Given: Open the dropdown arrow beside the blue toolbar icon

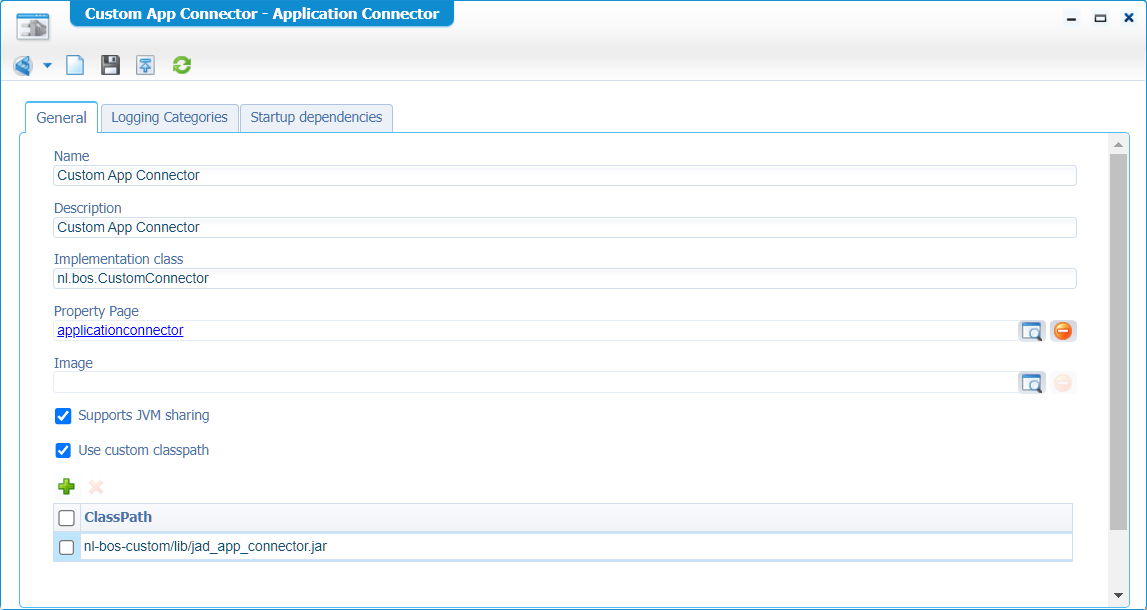Looking at the screenshot, I should point(47,66).
